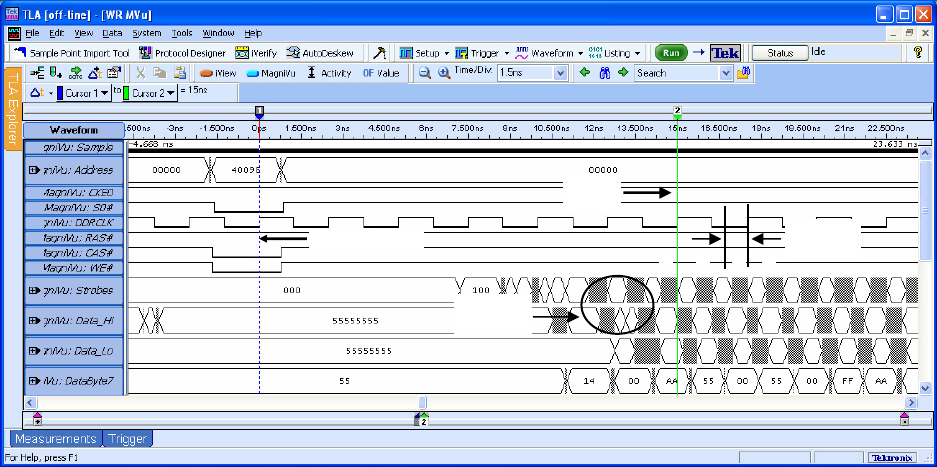Click the yellow question-mark help icon
Viewport: 937px width, 467px height.
pyautogui.click(x=918, y=52)
